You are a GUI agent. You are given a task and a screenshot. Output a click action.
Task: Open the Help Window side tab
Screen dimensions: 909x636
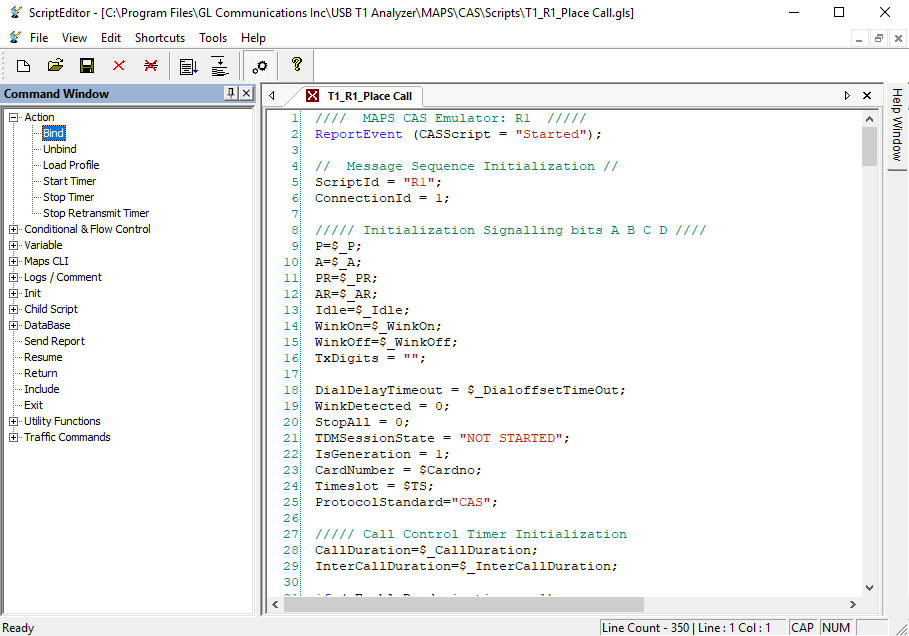click(897, 125)
